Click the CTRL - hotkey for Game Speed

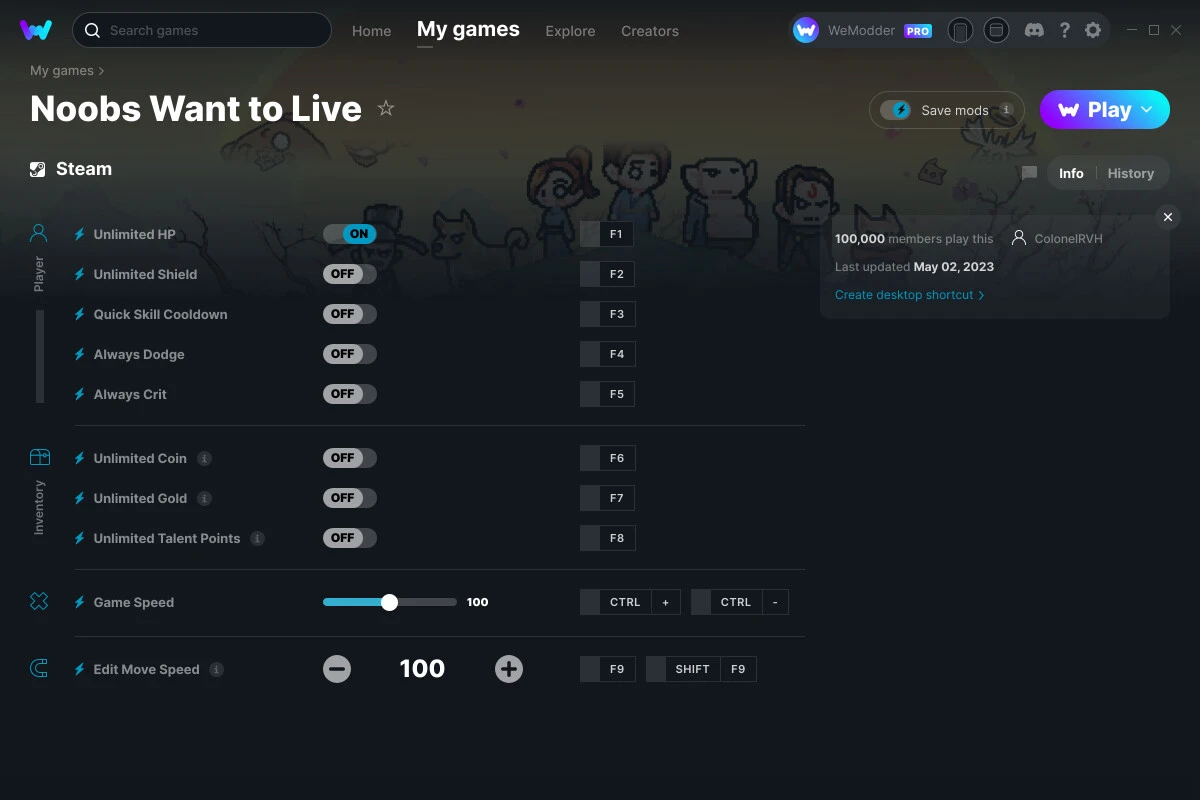(740, 602)
